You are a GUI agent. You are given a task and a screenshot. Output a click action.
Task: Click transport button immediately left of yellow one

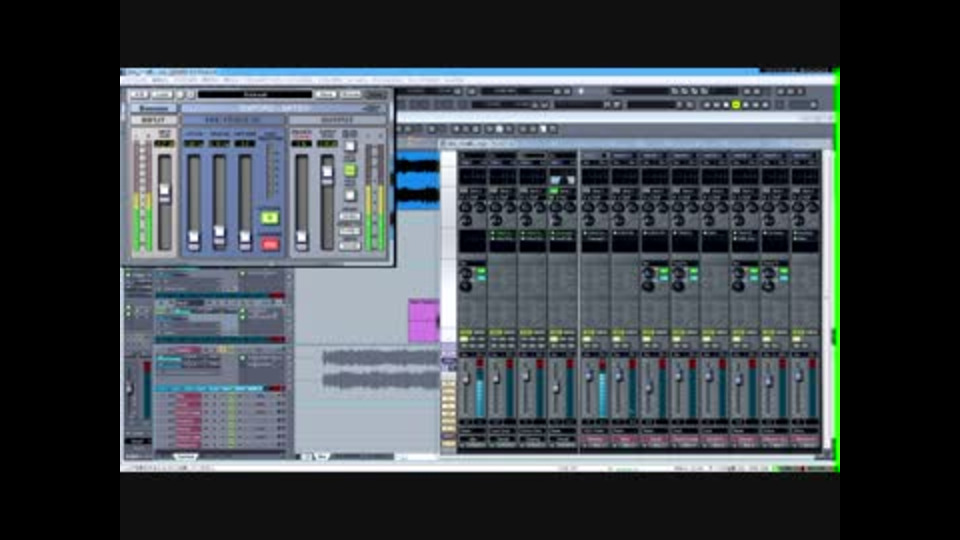[726, 105]
